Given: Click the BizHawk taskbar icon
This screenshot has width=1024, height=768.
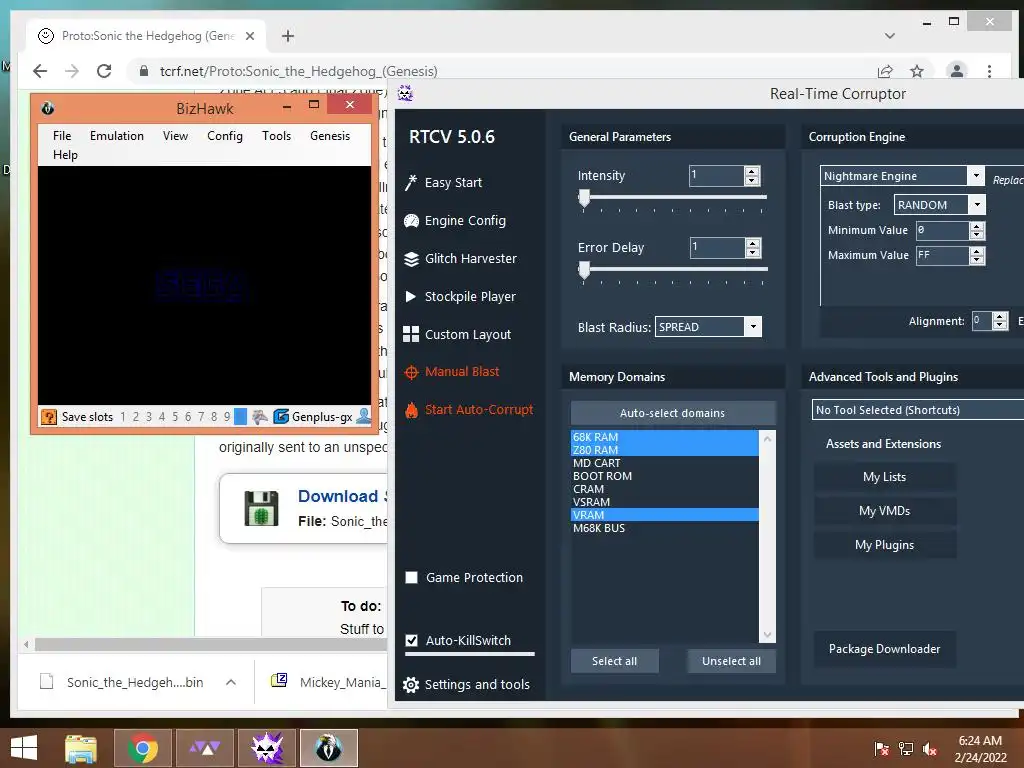Looking at the screenshot, I should point(329,748).
